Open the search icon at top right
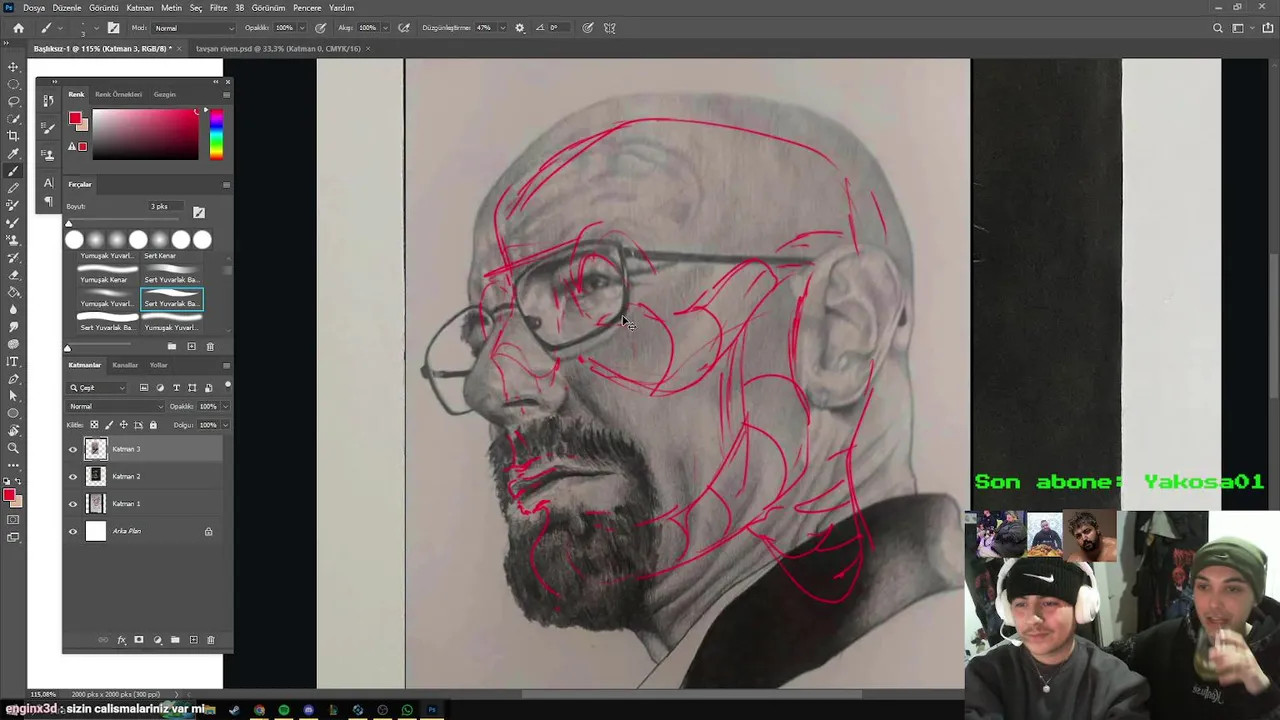Viewport: 1280px width, 720px height. click(x=1217, y=28)
